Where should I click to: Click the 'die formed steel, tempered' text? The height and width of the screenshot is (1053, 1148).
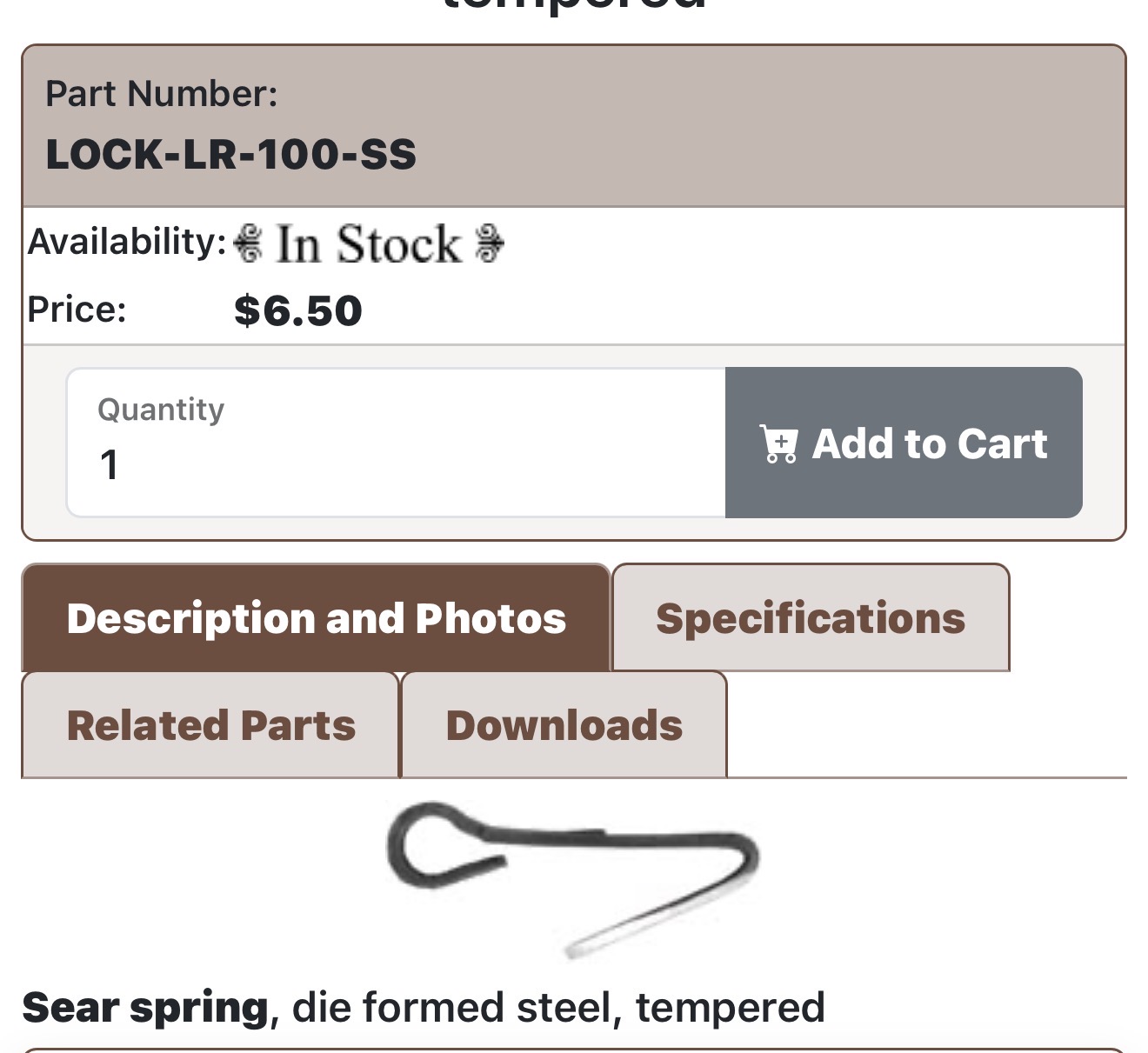pyautogui.click(x=558, y=1008)
